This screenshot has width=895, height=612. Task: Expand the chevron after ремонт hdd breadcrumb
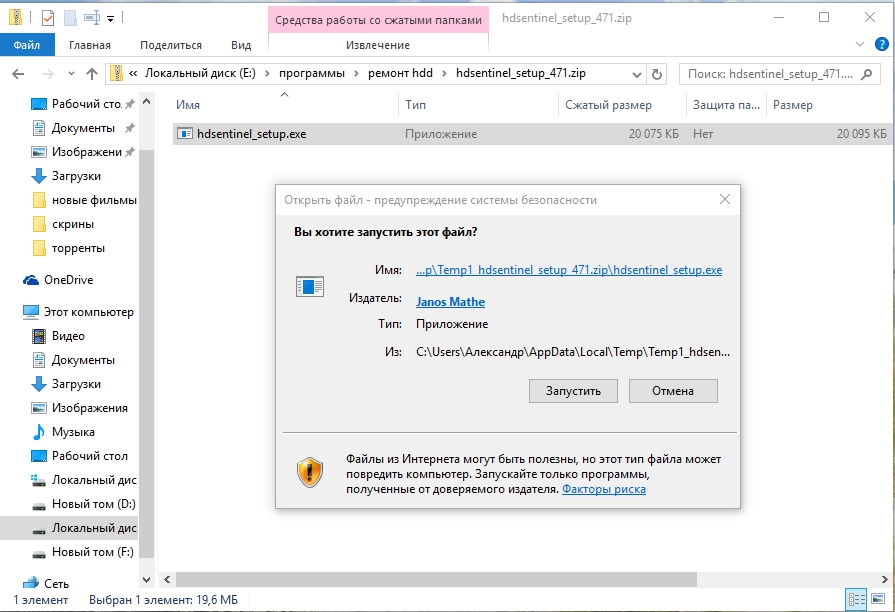pos(445,73)
